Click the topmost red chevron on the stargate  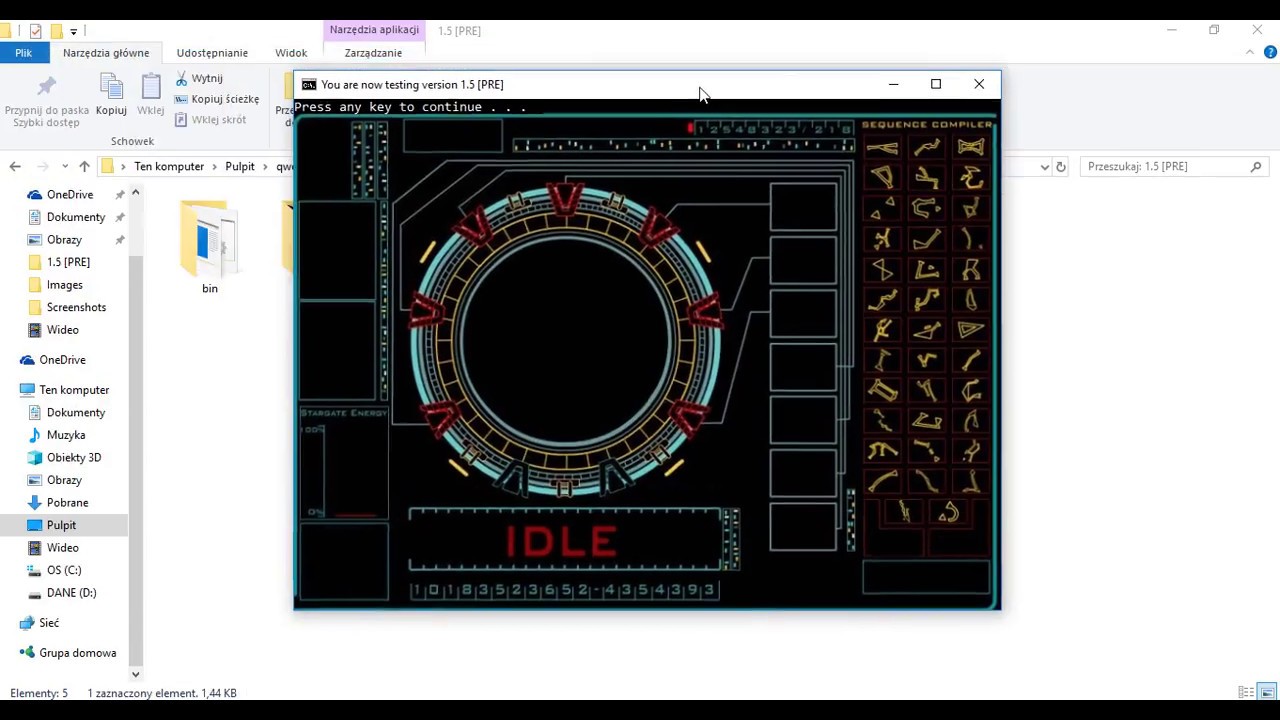click(x=566, y=199)
